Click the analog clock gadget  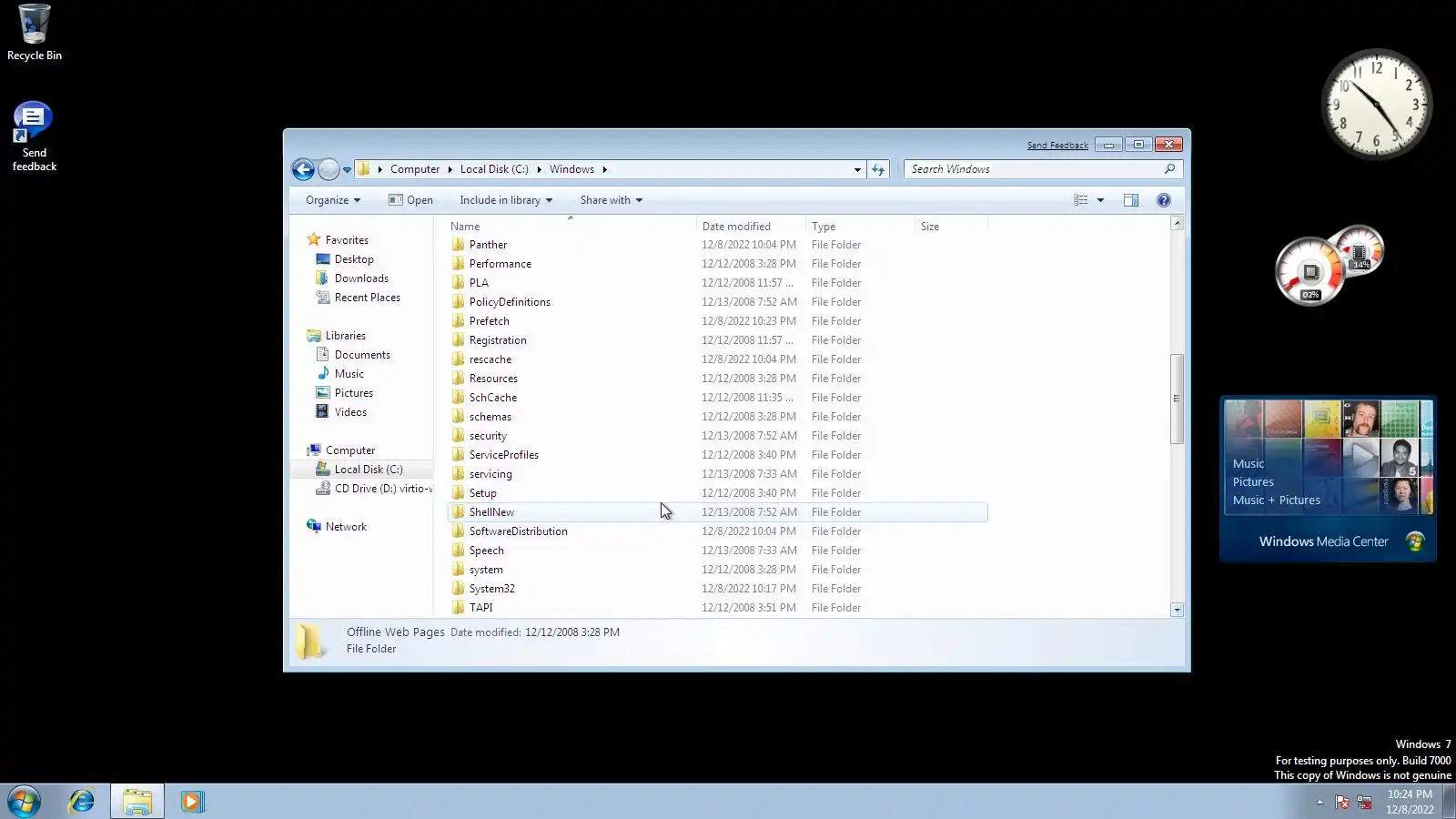1376,104
